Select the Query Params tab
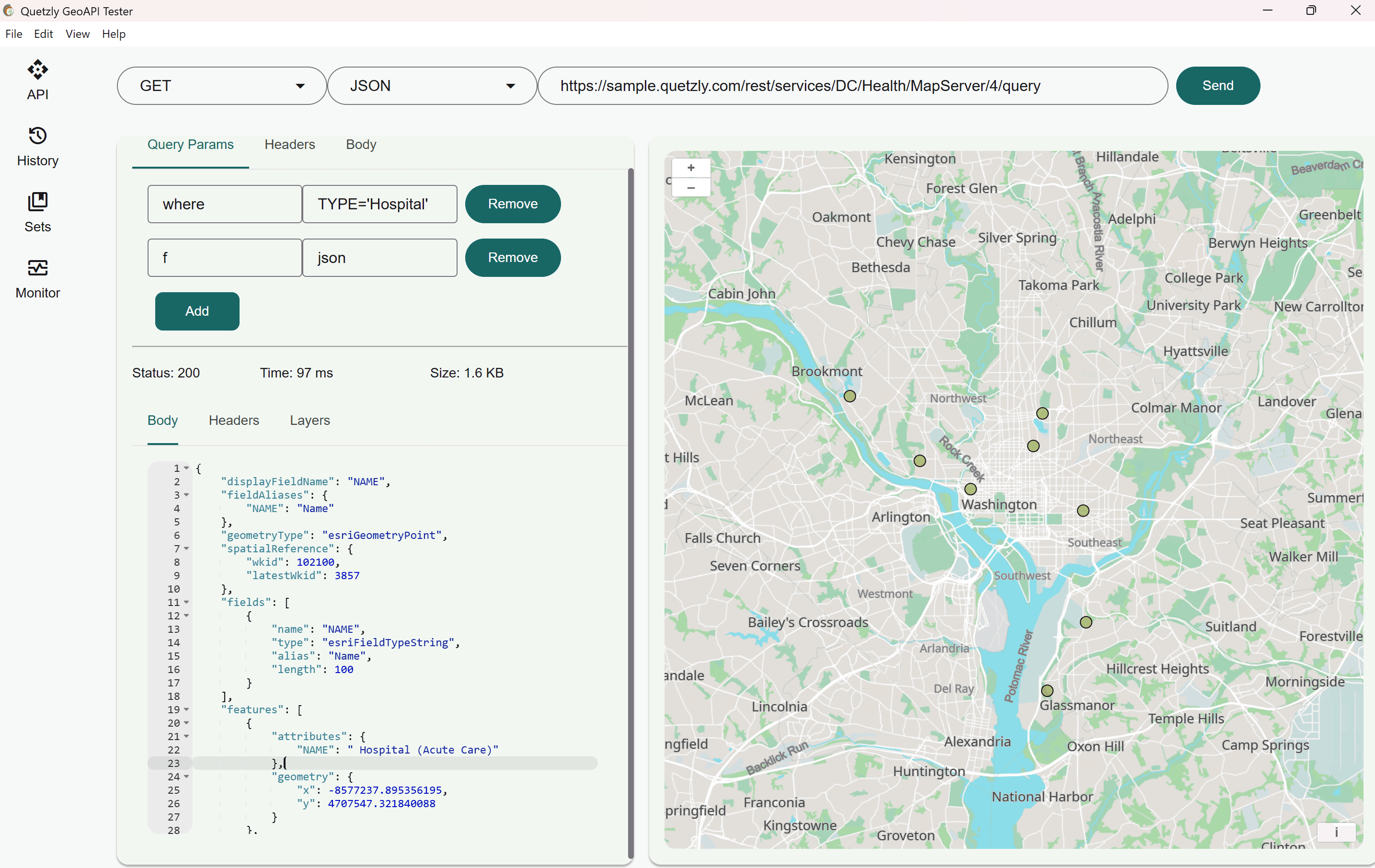1375x868 pixels. [x=190, y=145]
